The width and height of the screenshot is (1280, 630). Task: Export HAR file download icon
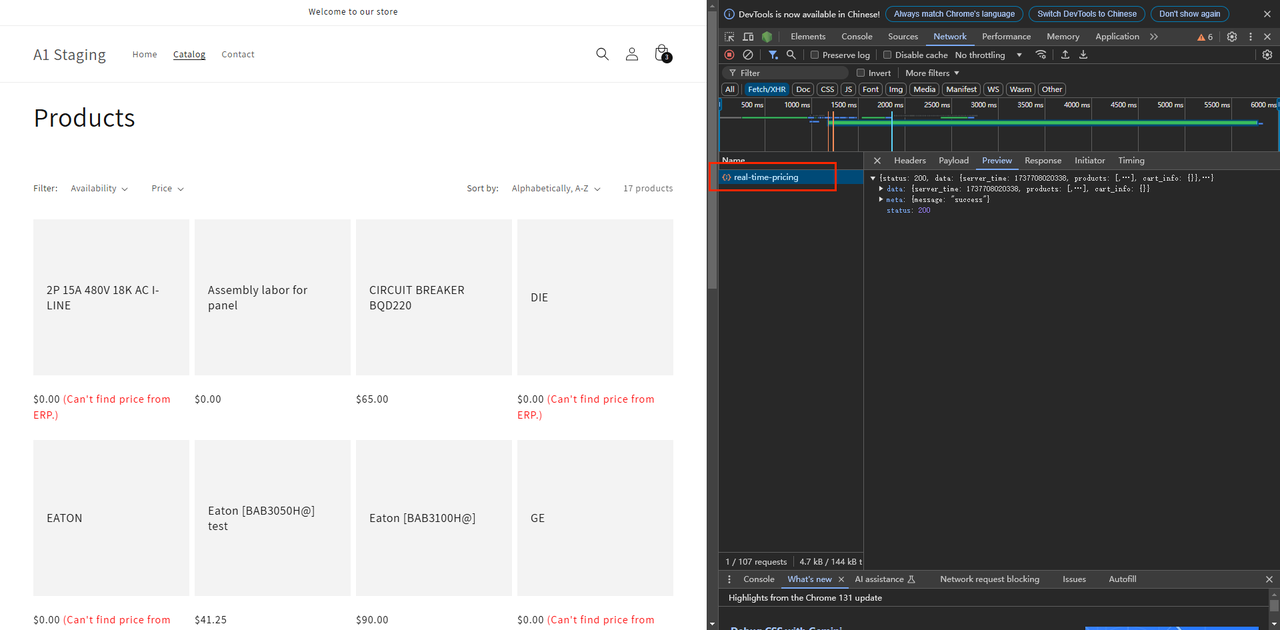click(1083, 55)
